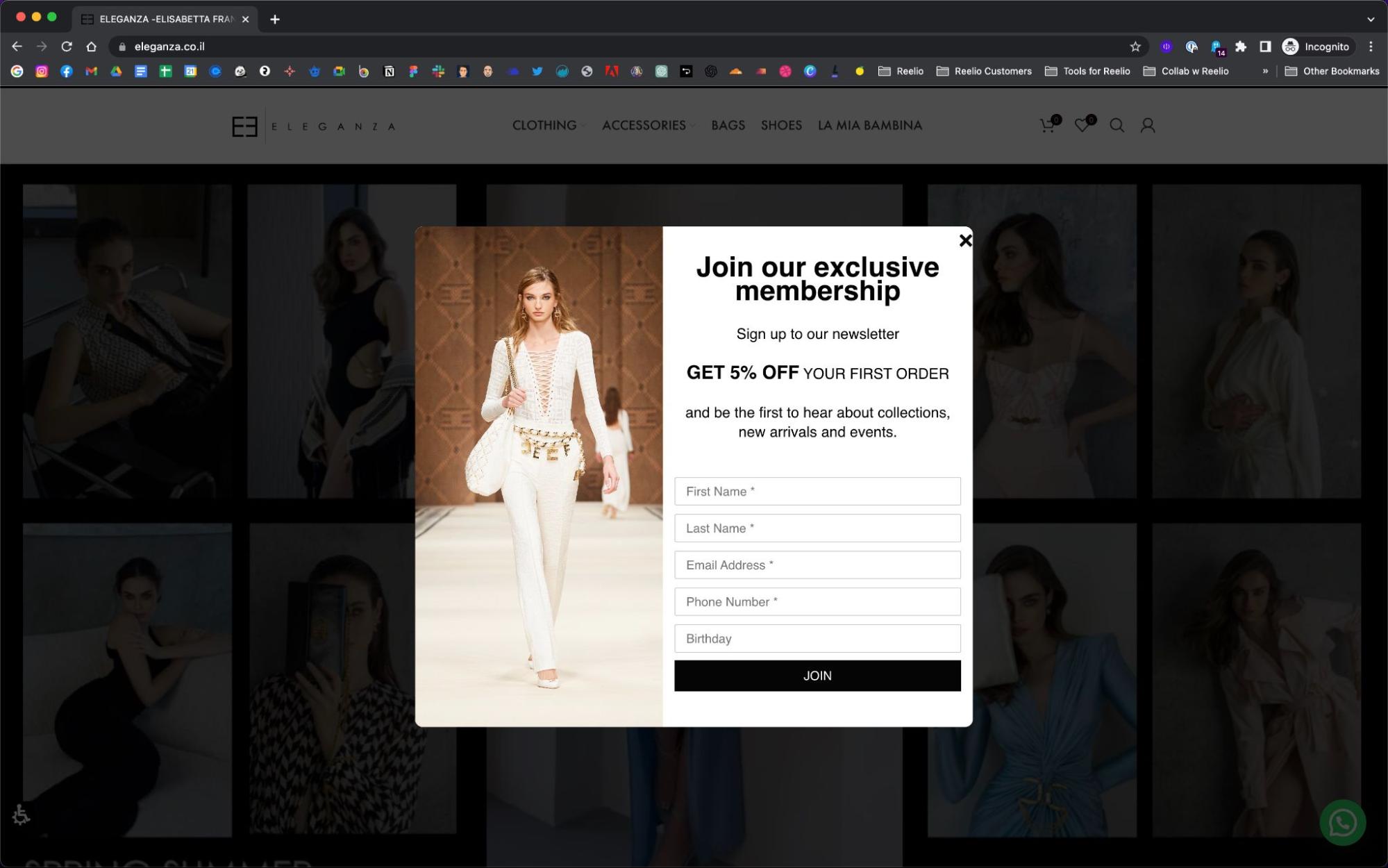Screen dimensions: 1388x868
Task: Focus the Phone Number field
Action: 817,601
